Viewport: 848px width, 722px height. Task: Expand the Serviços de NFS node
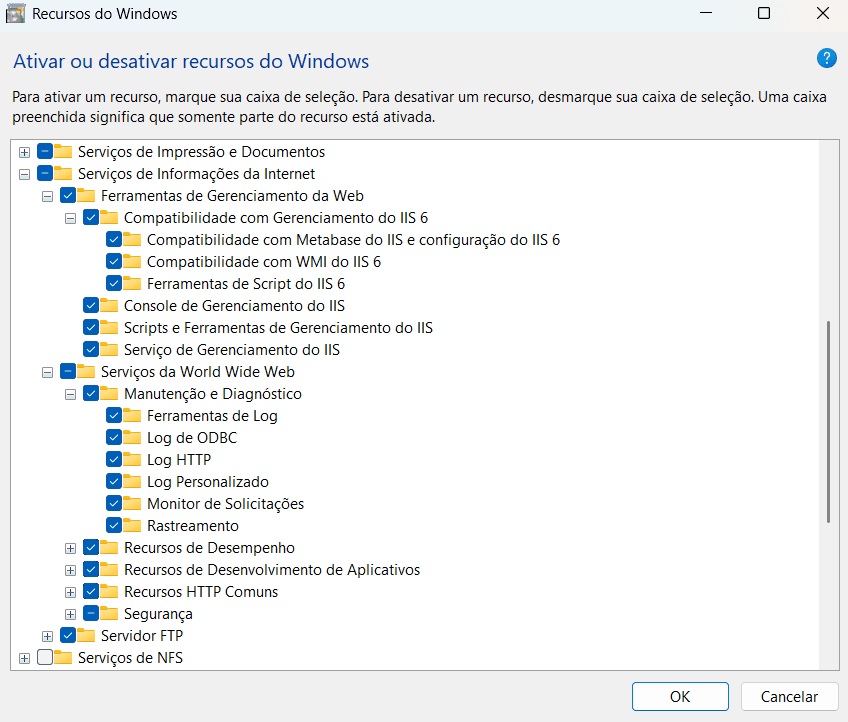24,658
